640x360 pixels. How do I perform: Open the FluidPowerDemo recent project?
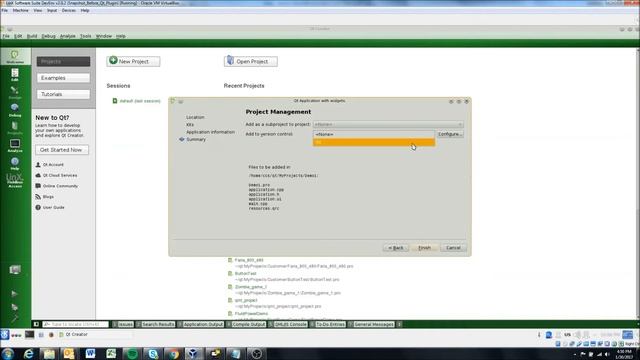(x=251, y=313)
